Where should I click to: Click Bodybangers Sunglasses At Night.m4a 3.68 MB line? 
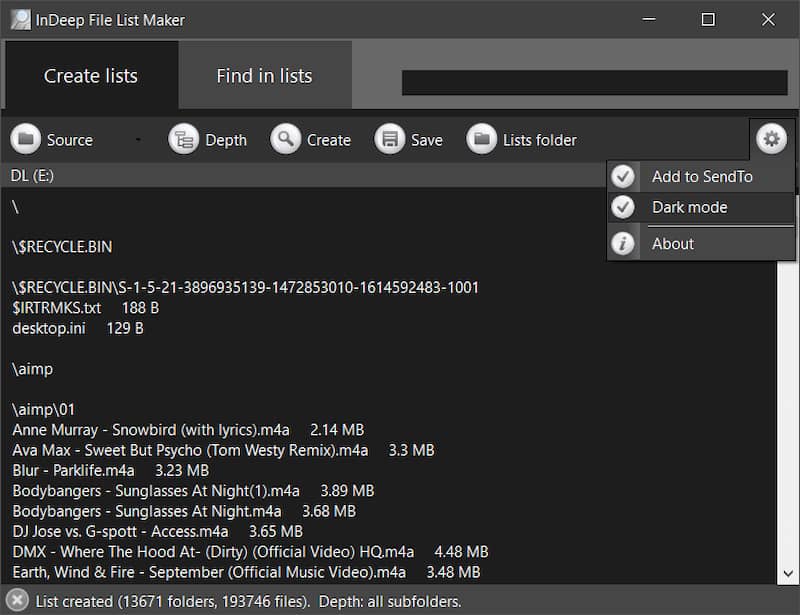click(x=184, y=511)
